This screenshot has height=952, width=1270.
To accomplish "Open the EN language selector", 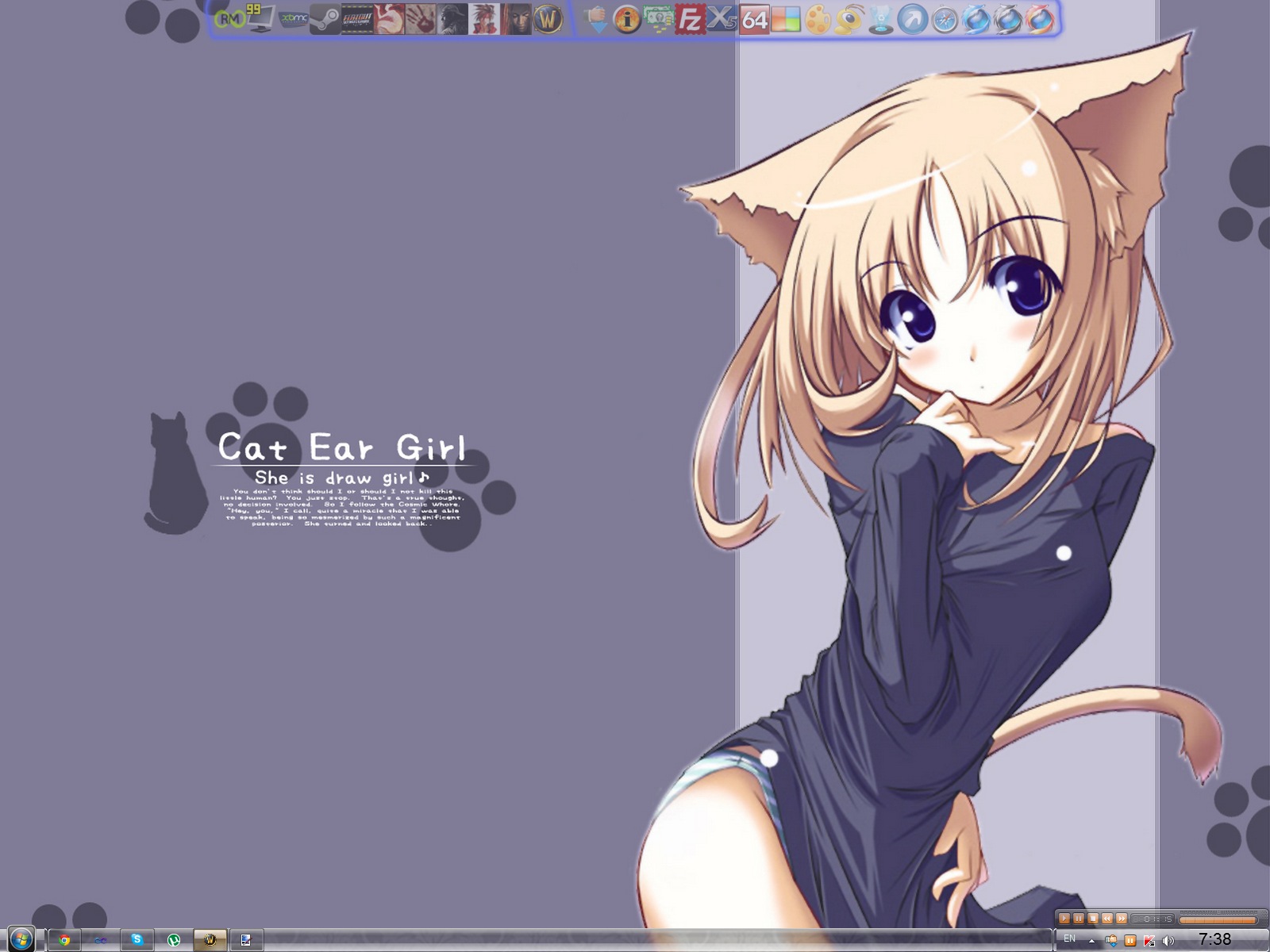I will coord(1069,939).
